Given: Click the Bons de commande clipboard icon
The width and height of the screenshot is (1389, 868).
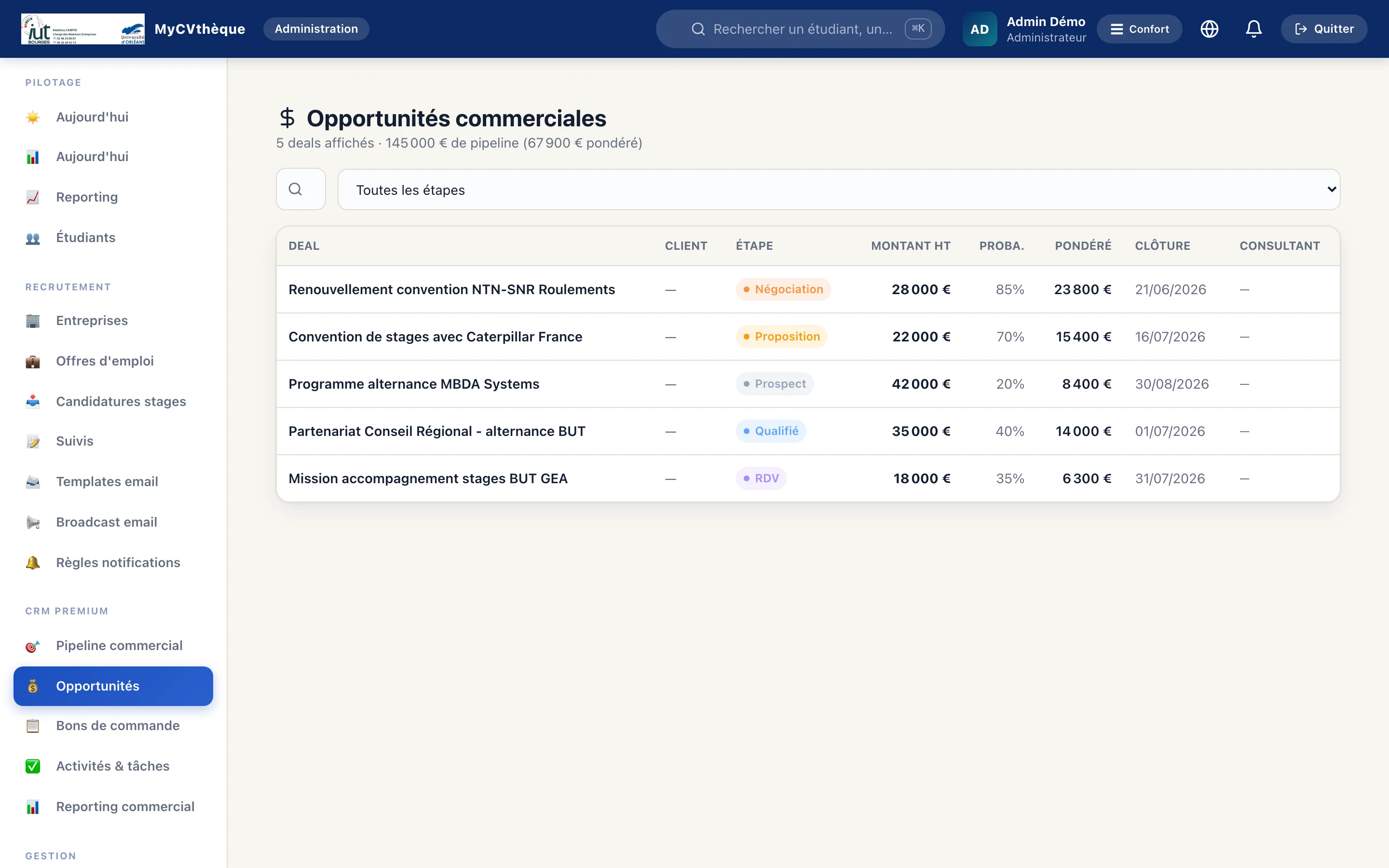Looking at the screenshot, I should (33, 726).
